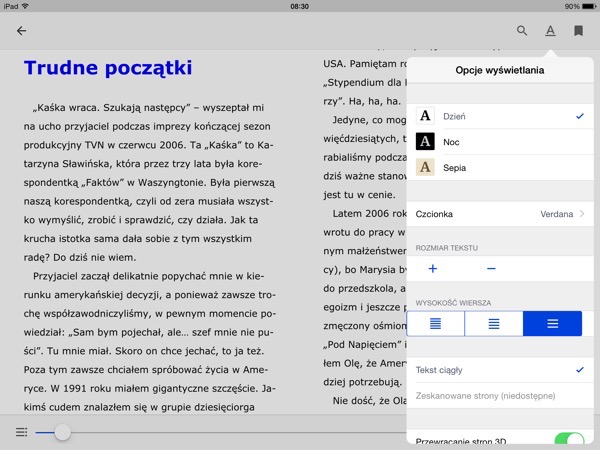Select the Noc night theme row
600x450 pixels.
(x=500, y=142)
